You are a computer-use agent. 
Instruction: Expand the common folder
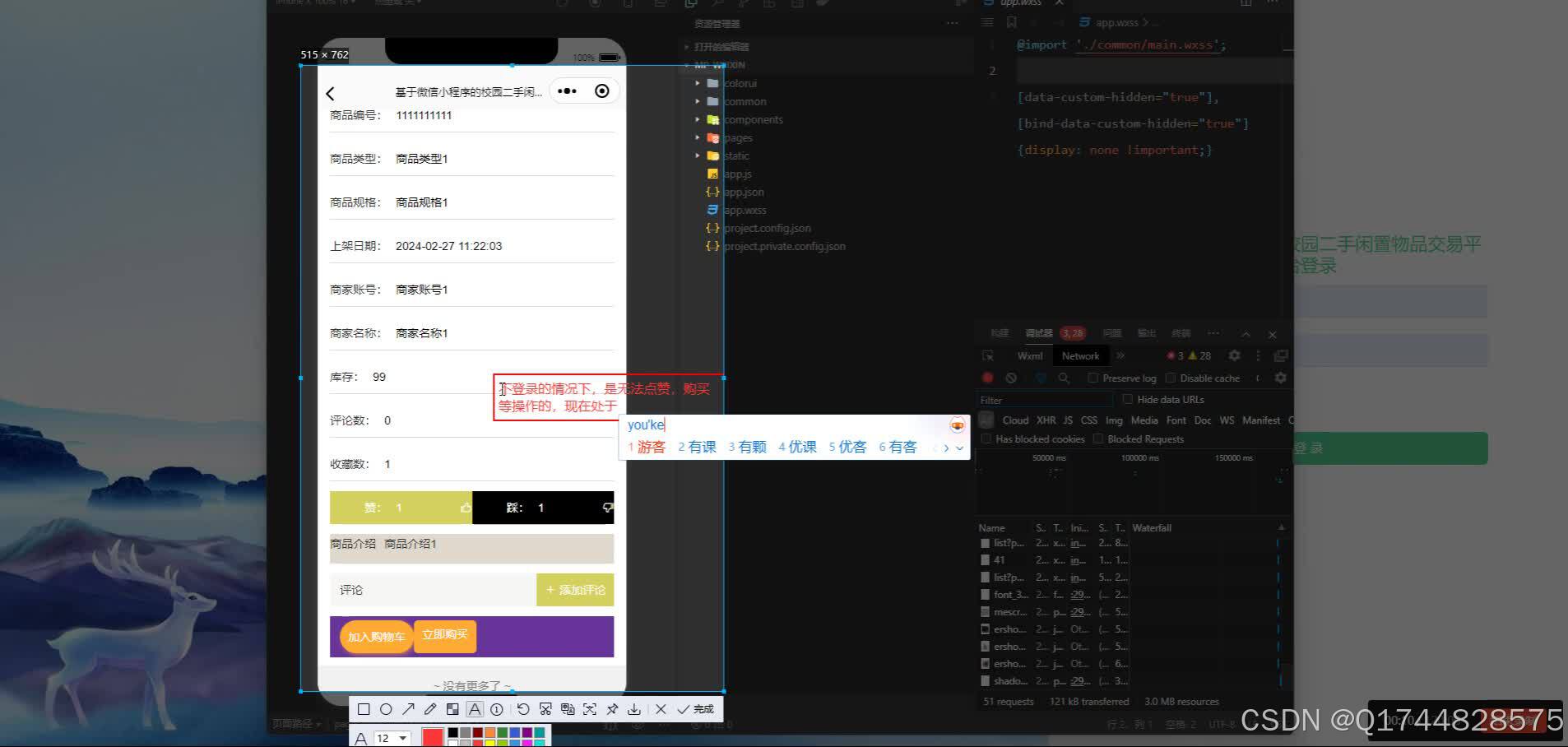tap(698, 101)
